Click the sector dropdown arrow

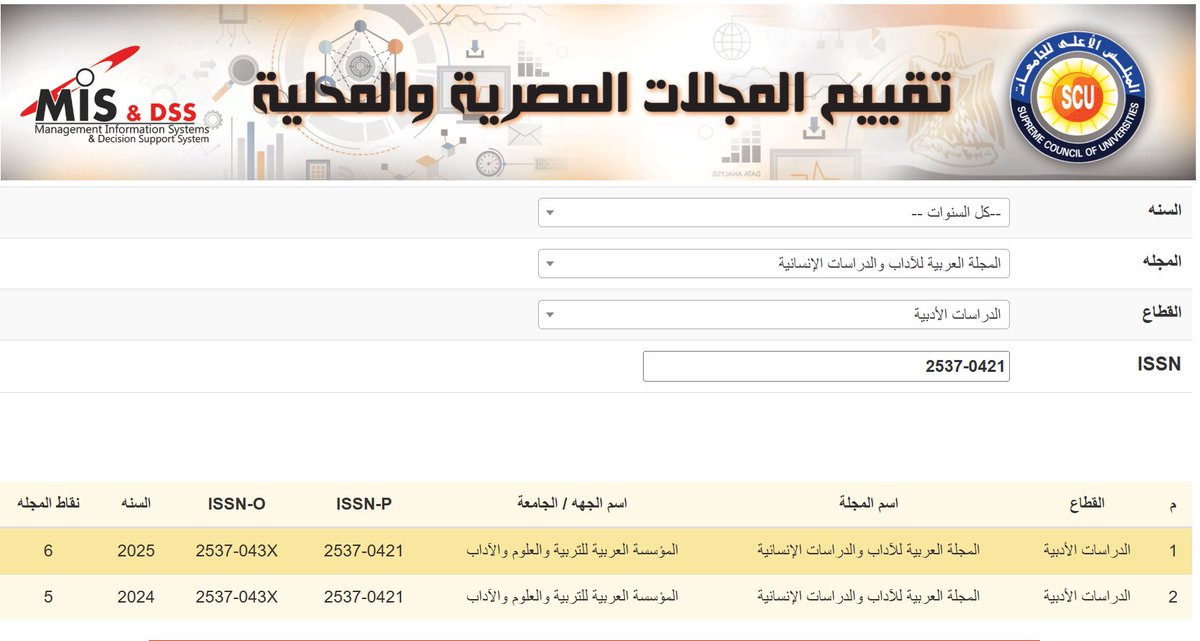pos(550,315)
